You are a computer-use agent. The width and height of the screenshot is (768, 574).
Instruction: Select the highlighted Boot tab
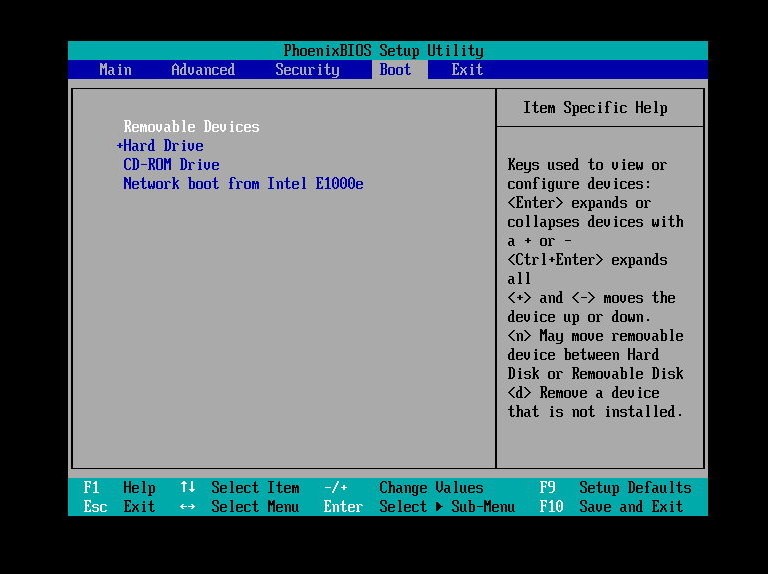coord(395,70)
